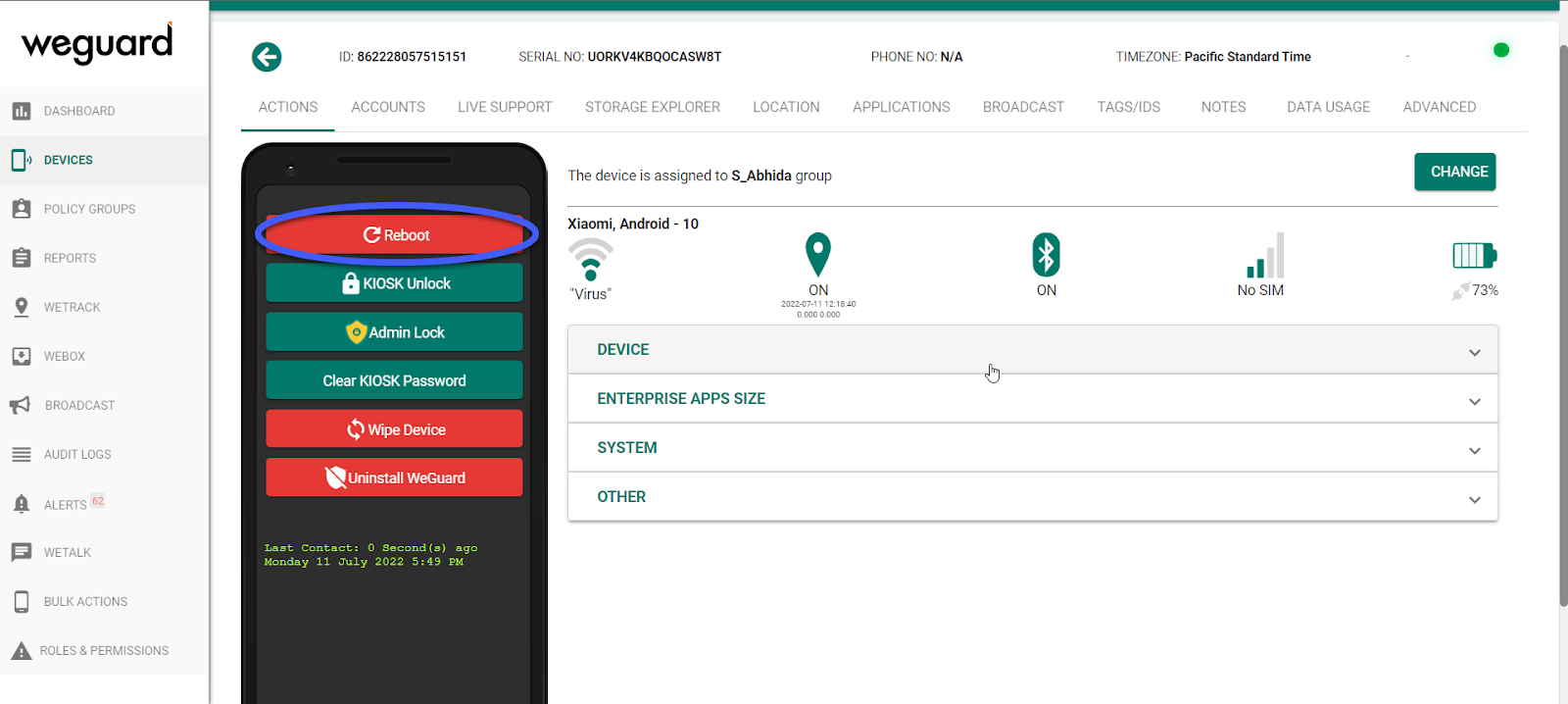Click the GPS location status icon

[818, 255]
